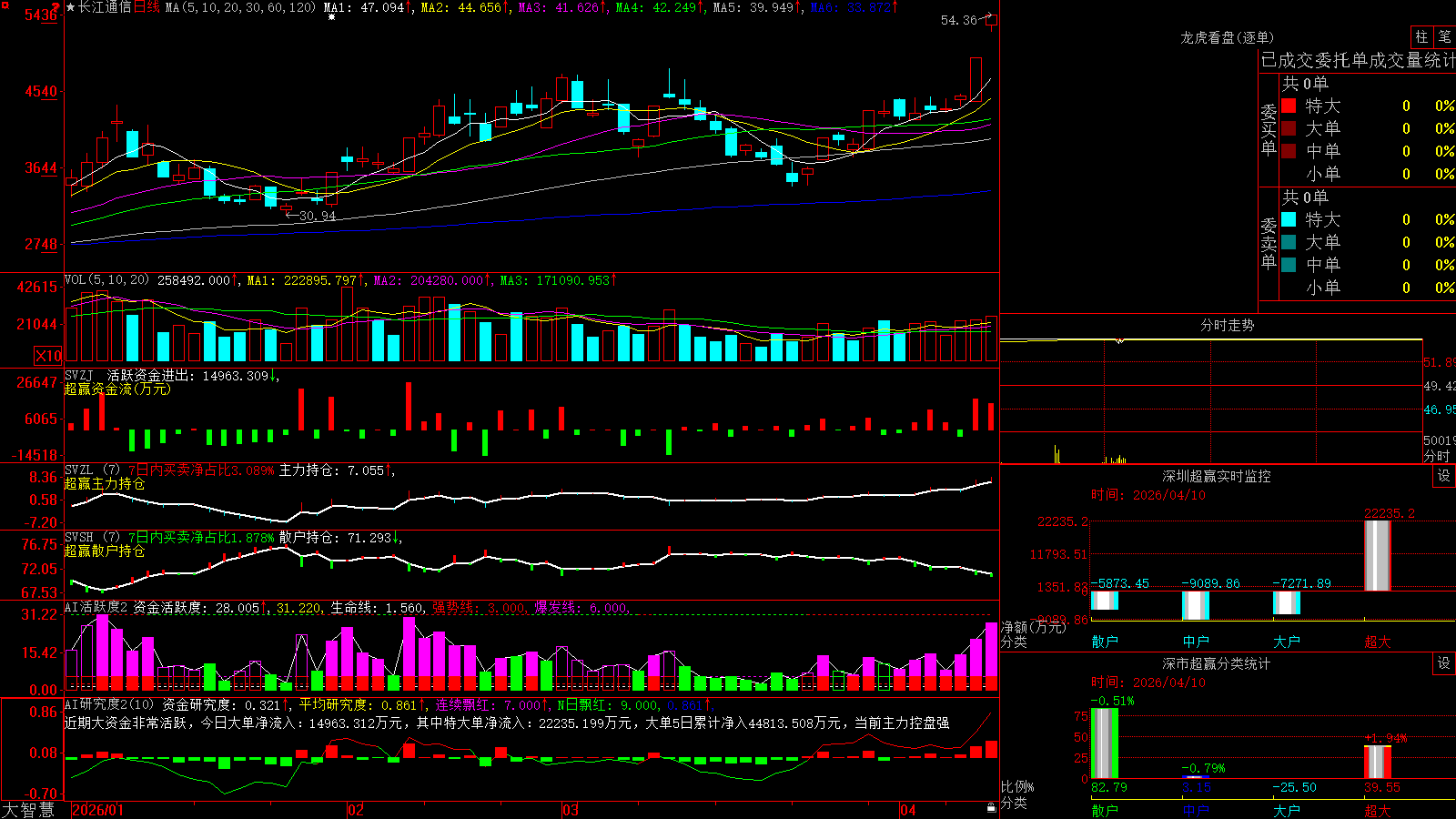Click the 爆发线: 6.000 value
Image resolution: width=1456 pixels, height=819 pixels.
(x=582, y=608)
